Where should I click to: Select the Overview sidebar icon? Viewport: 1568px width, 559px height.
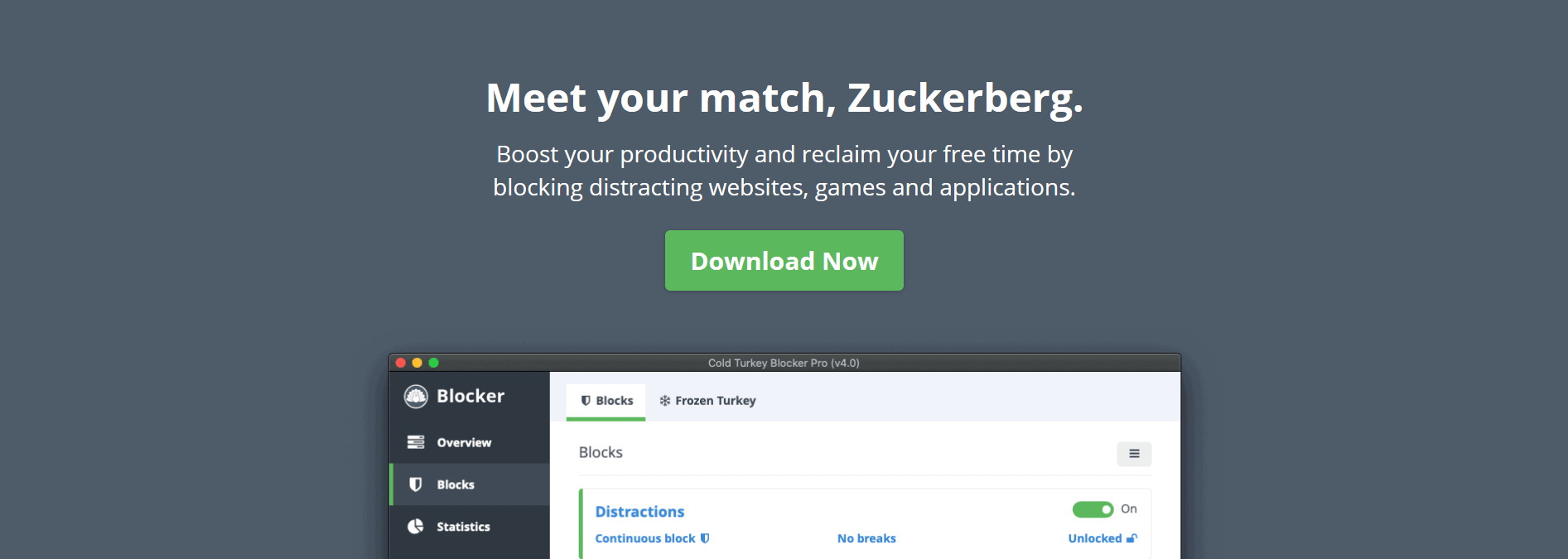pos(416,442)
